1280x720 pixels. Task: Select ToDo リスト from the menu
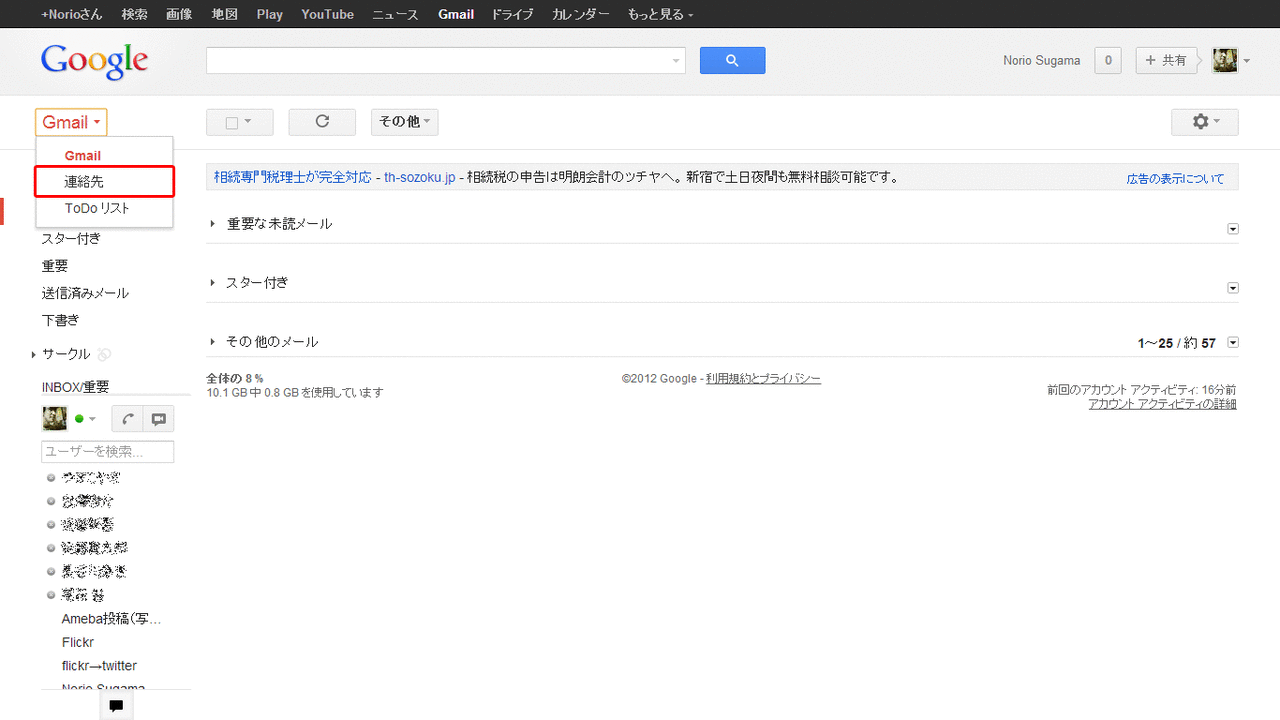(104, 209)
